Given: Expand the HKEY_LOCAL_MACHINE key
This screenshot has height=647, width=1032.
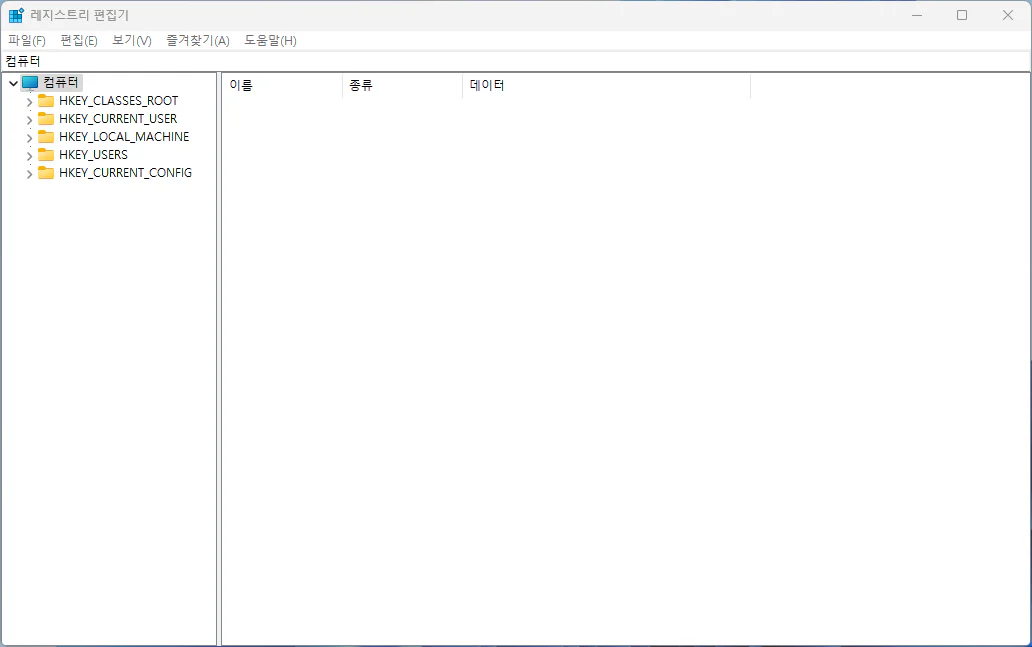Looking at the screenshot, I should coord(29,138).
